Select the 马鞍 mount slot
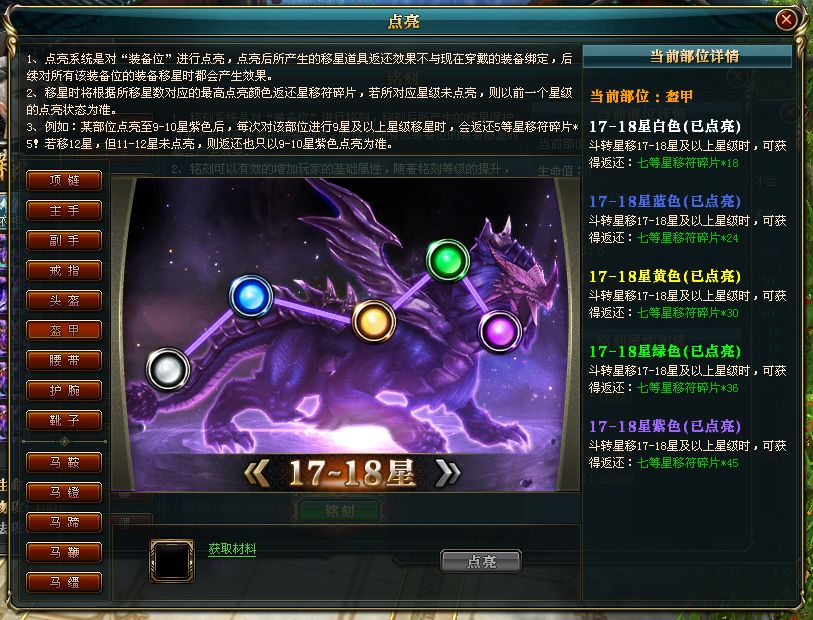813x620 pixels. 64,462
